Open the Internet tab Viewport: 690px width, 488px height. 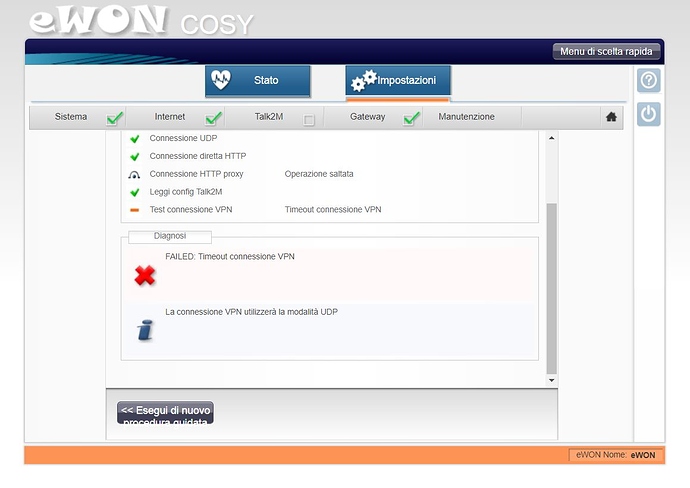[x=169, y=117]
